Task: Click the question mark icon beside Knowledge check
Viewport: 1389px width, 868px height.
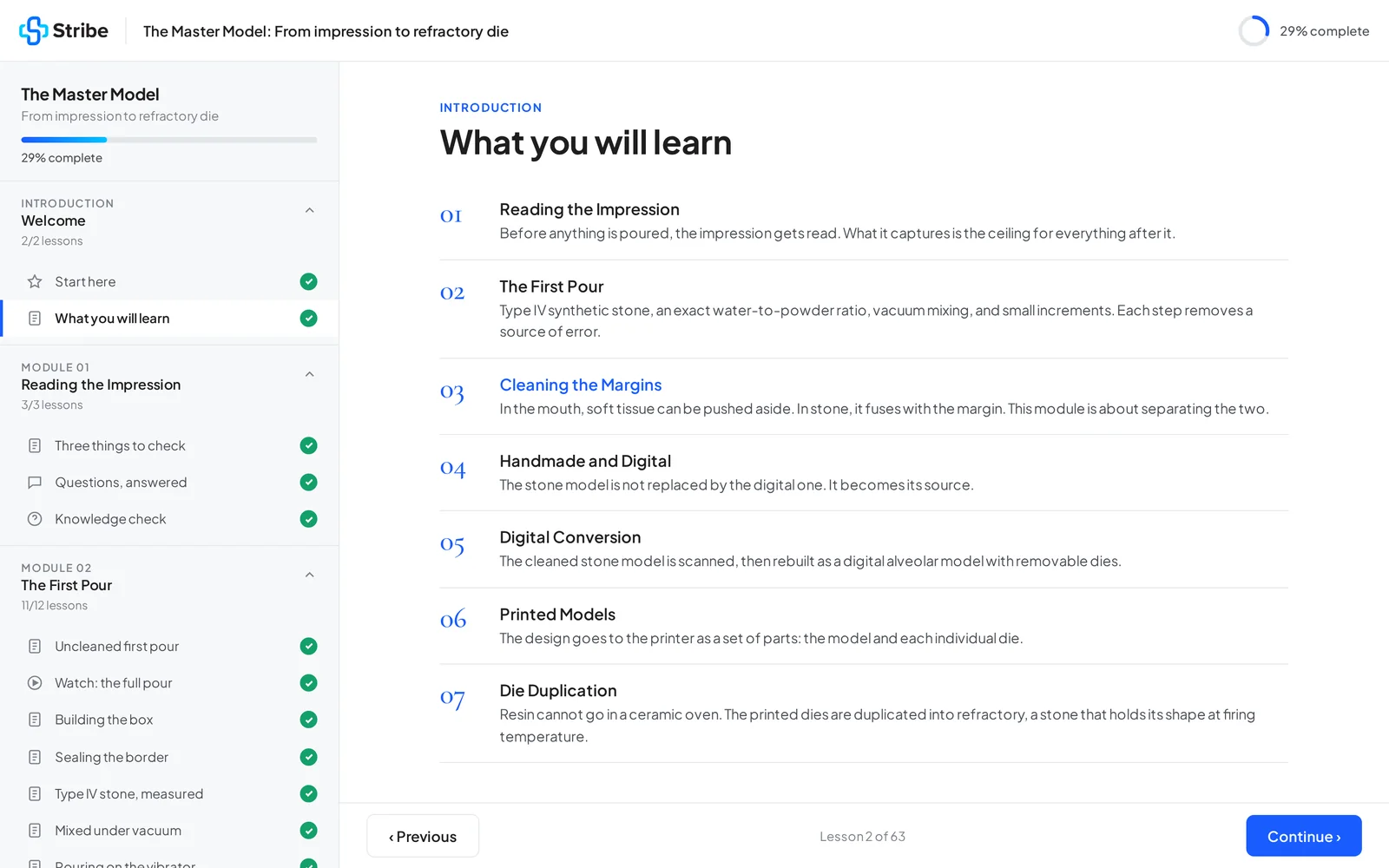Action: click(x=35, y=519)
